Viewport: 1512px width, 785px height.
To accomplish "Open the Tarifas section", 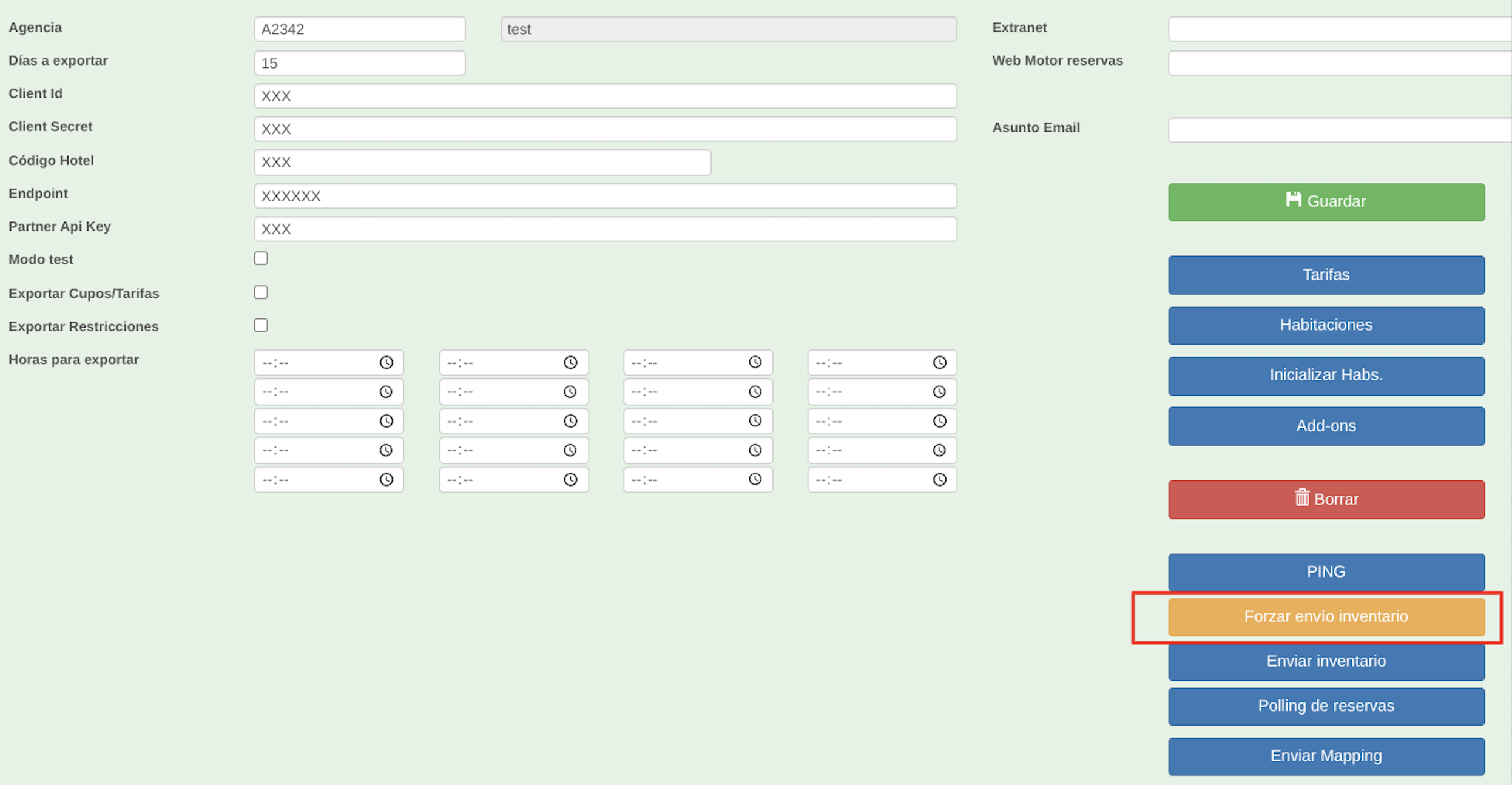I will (1326, 275).
